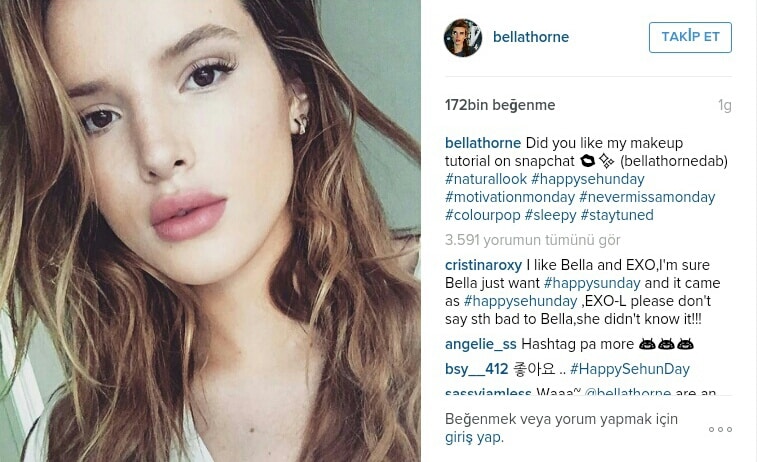Open #happysehunday hashtag in the caption

pos(588,179)
